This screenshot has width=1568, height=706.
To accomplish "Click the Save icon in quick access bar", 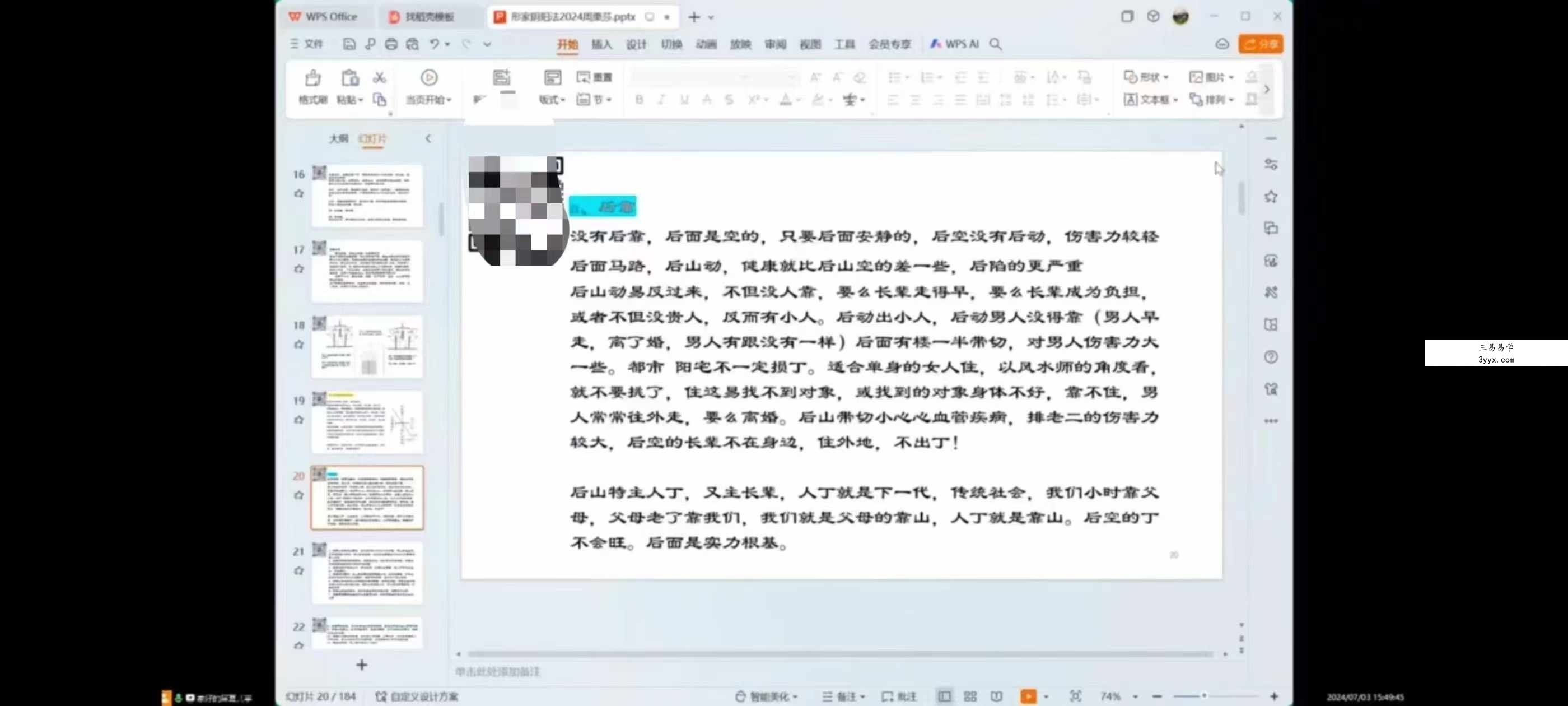I will click(349, 44).
